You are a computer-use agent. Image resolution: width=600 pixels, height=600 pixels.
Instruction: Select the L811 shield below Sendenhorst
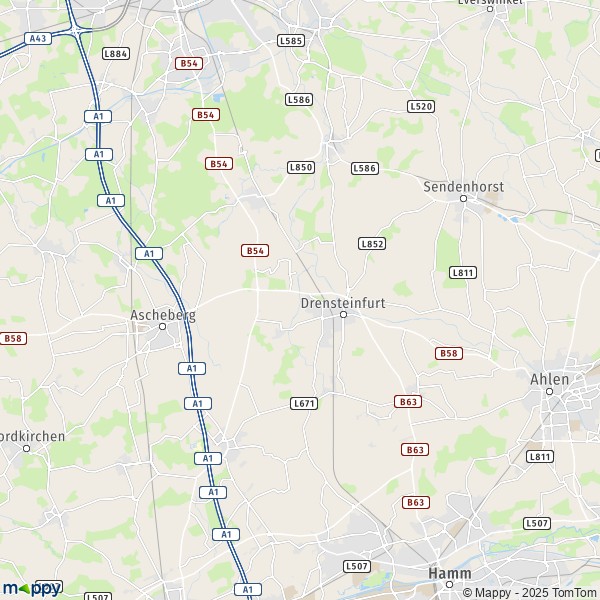click(x=463, y=272)
